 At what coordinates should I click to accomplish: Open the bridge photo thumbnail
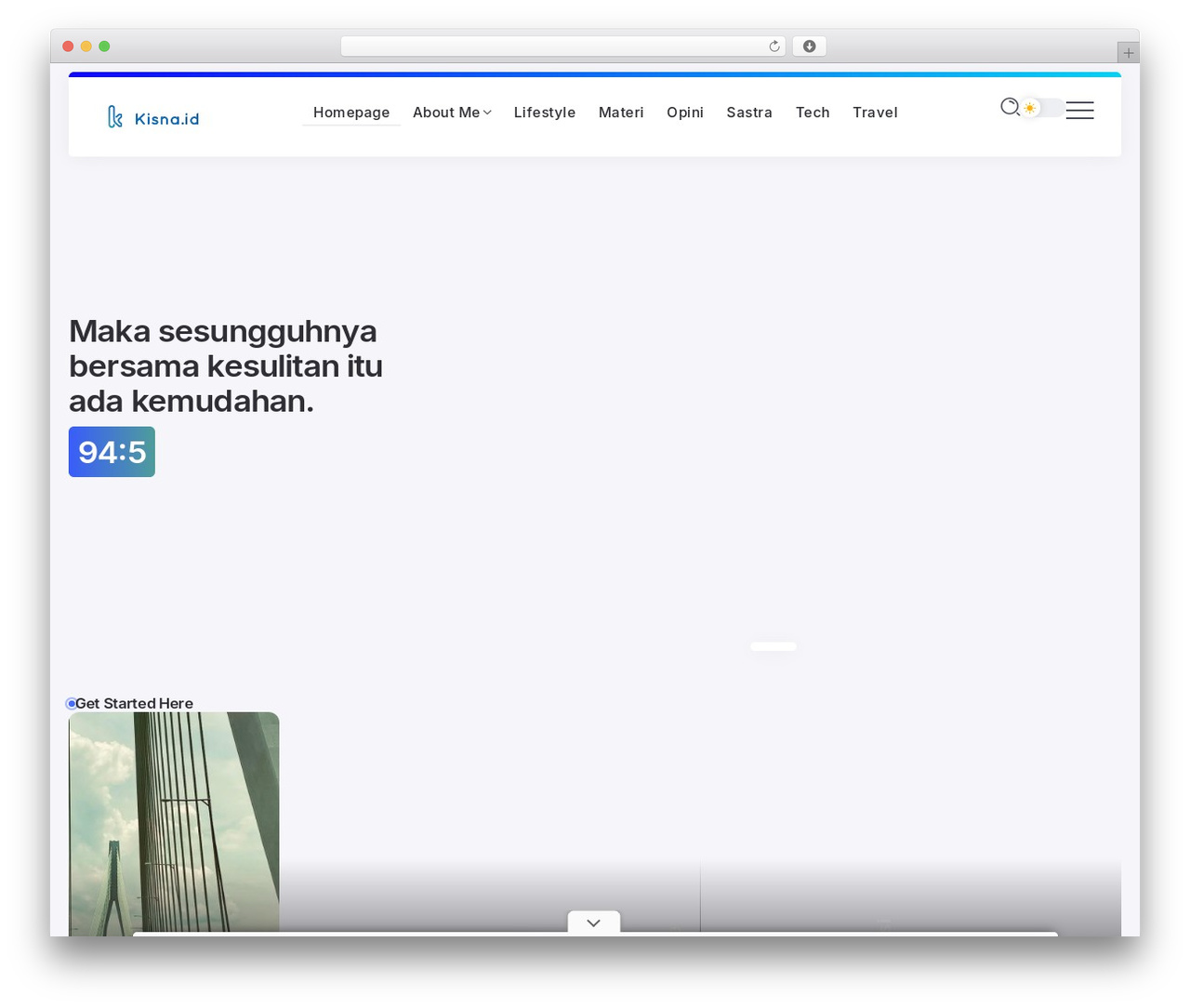pos(174,823)
